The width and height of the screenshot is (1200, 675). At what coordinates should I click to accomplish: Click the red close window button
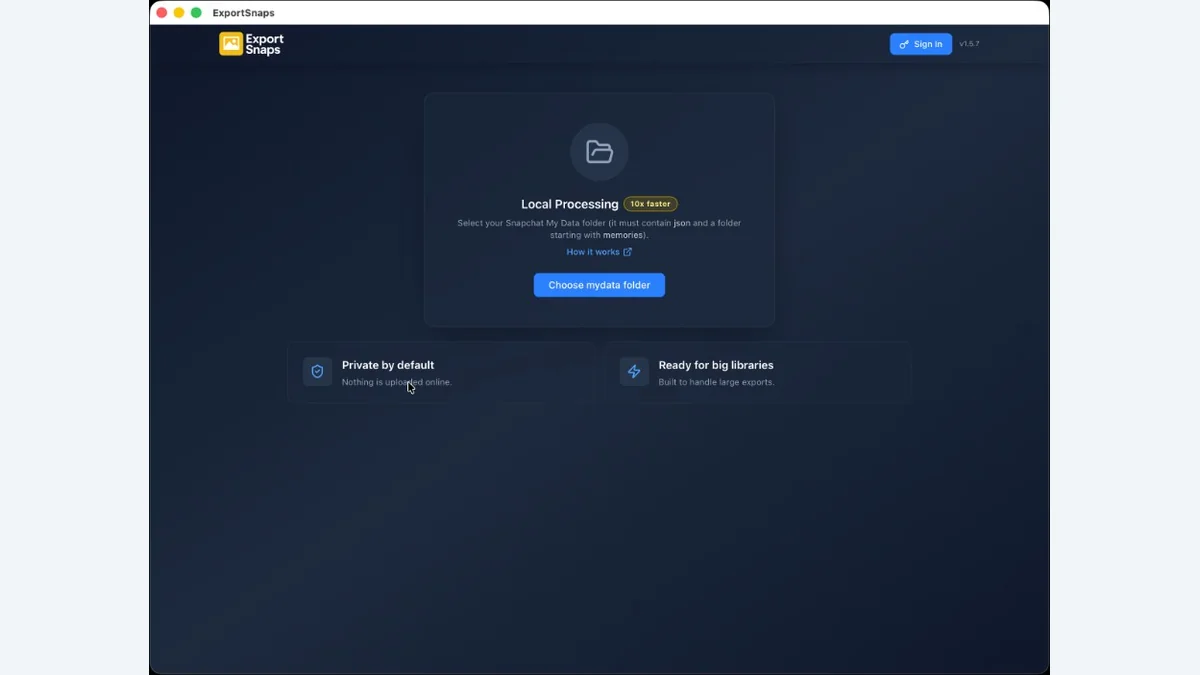(x=162, y=13)
